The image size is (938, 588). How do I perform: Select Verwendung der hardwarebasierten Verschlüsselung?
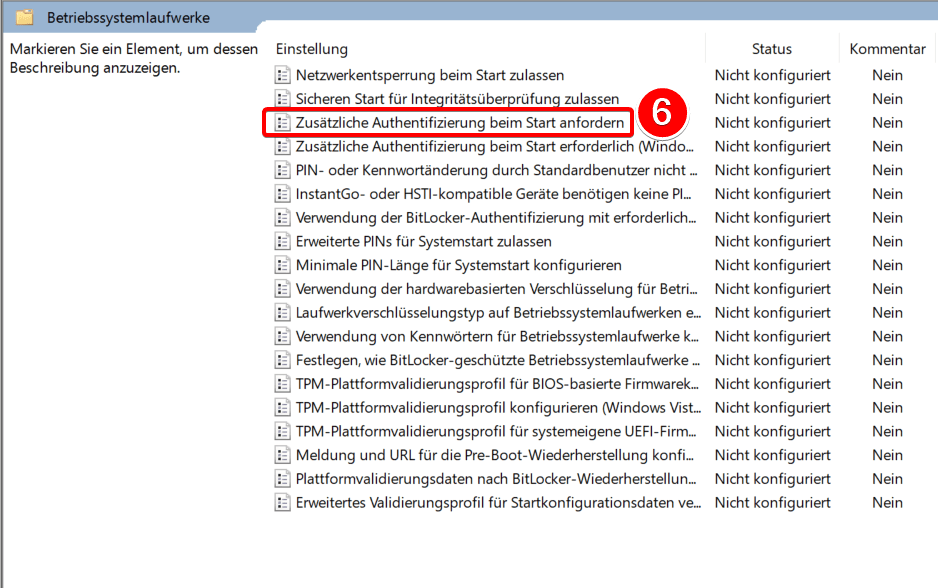coord(497,289)
